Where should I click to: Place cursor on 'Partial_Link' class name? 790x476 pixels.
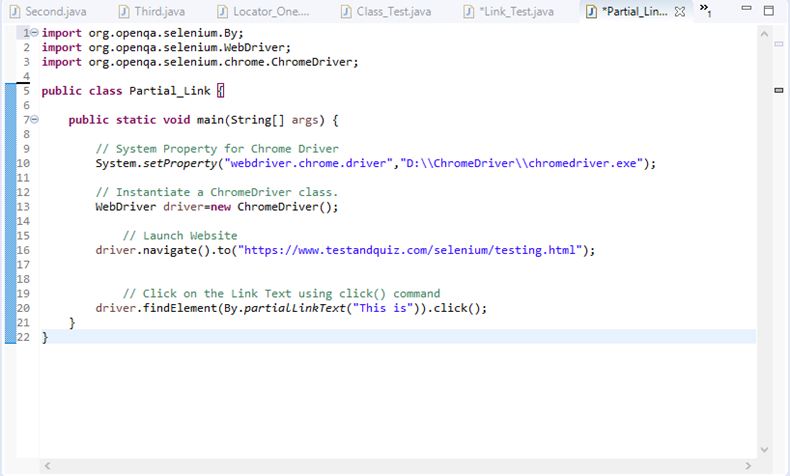click(170, 91)
